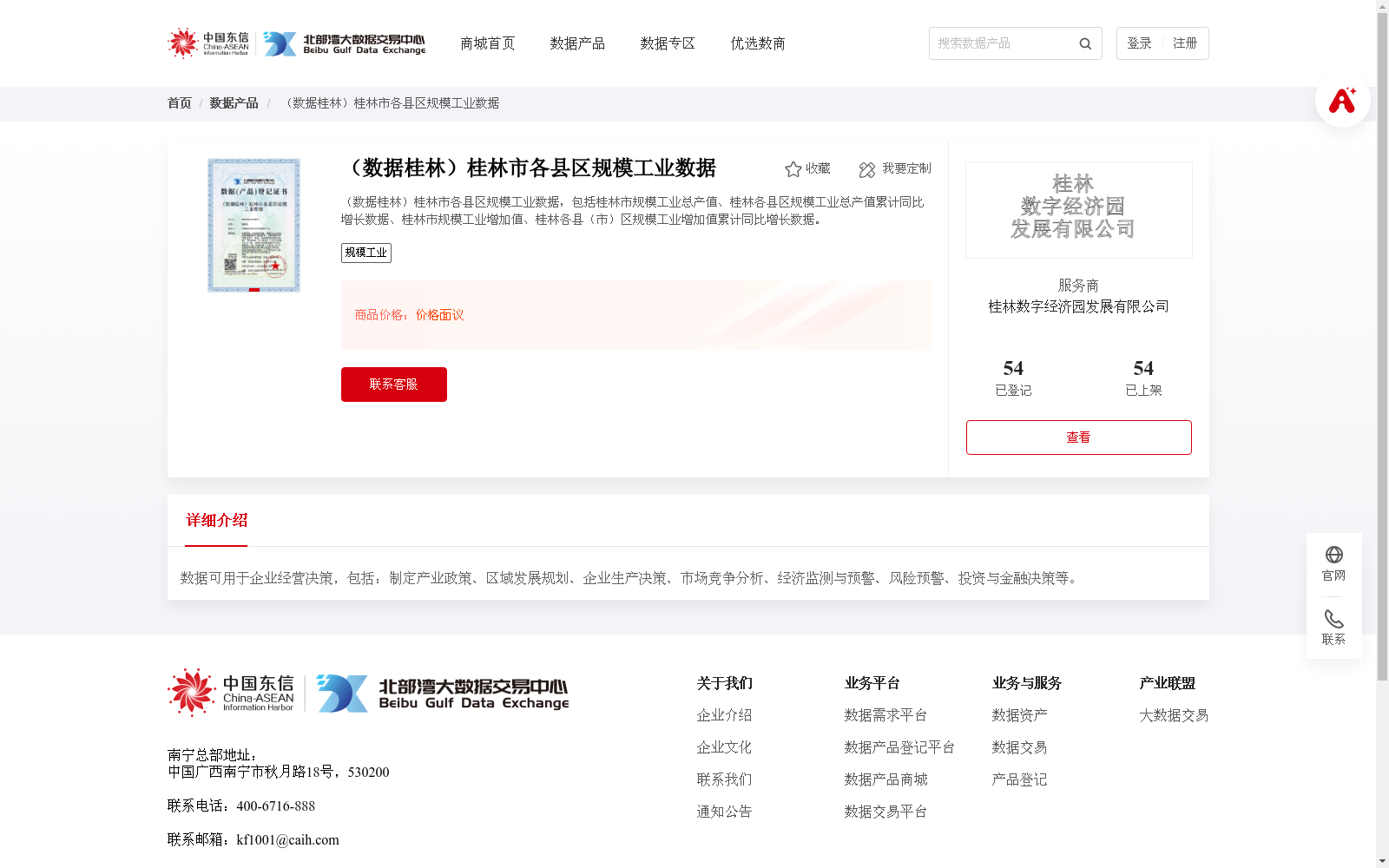Open 通知公告 footer link

pyautogui.click(x=724, y=812)
